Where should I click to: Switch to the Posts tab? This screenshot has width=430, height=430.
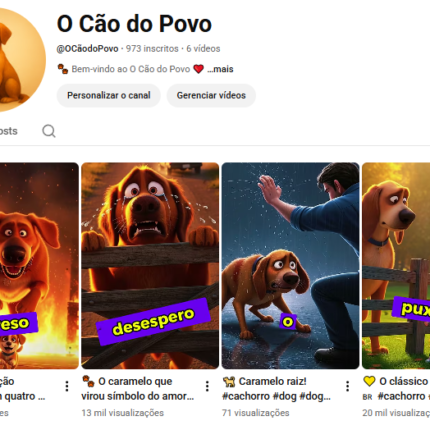[x=8, y=131]
